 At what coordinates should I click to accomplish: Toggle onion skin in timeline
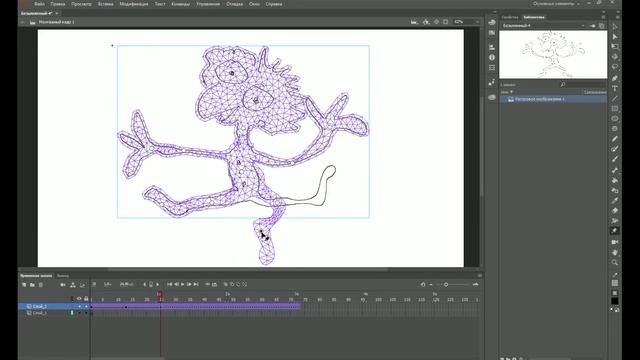point(226,284)
